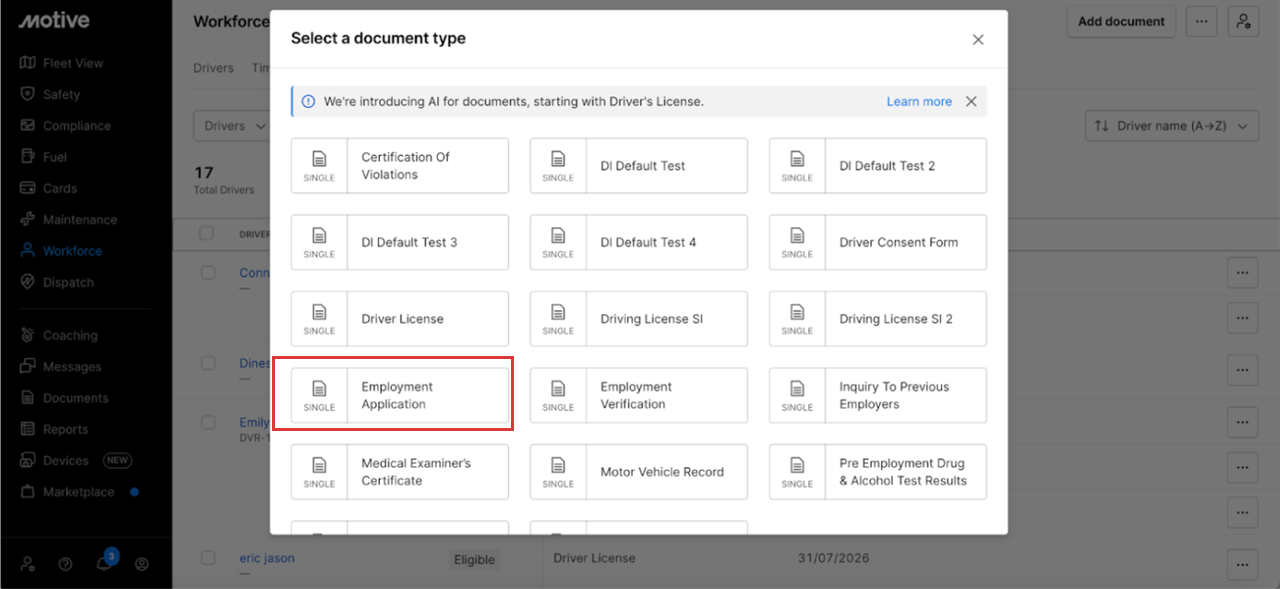Click the notifications bell icon
The height and width of the screenshot is (589, 1280).
[104, 563]
